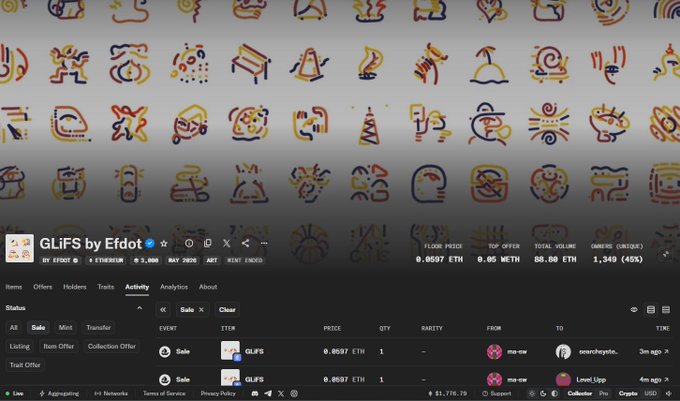Show prices in USD

(651, 394)
